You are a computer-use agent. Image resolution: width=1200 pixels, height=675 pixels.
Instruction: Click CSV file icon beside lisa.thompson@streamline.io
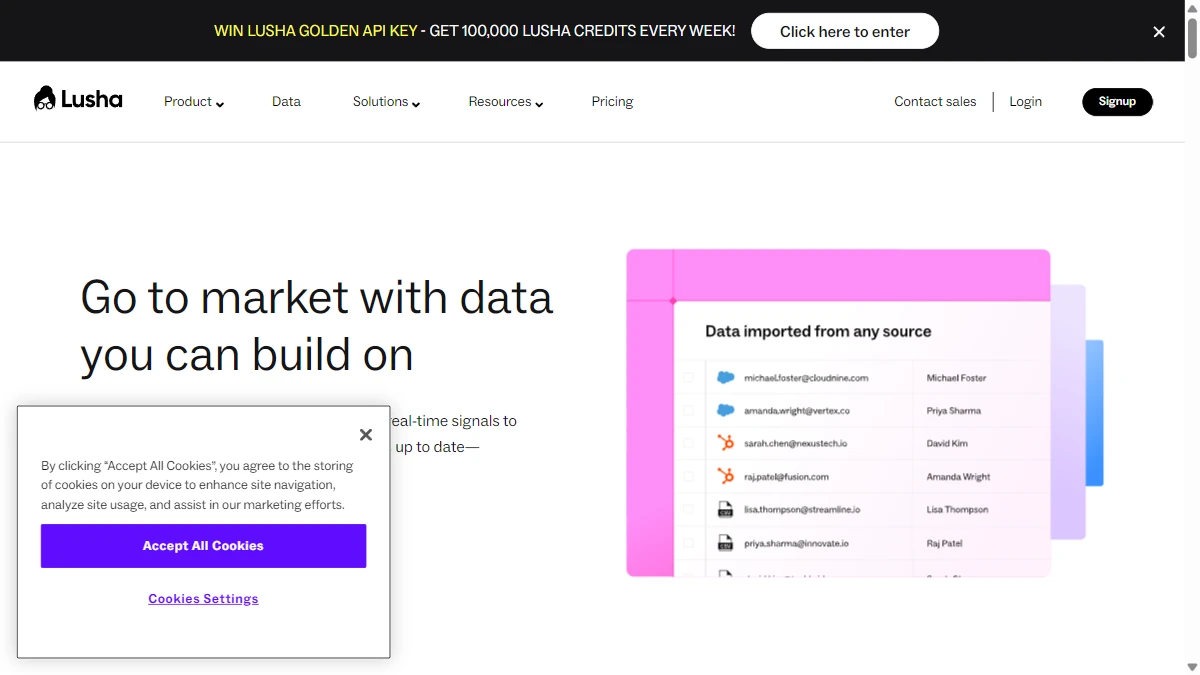pos(726,509)
